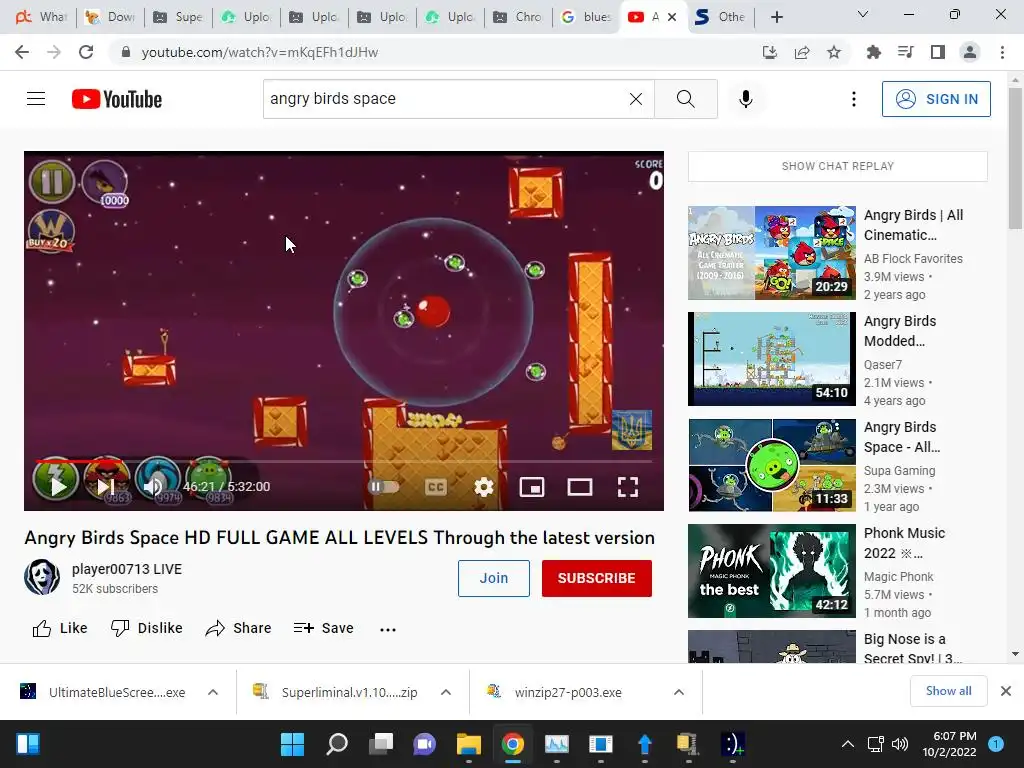1024x768 pixels.
Task: Mute the video volume
Action: click(x=153, y=487)
